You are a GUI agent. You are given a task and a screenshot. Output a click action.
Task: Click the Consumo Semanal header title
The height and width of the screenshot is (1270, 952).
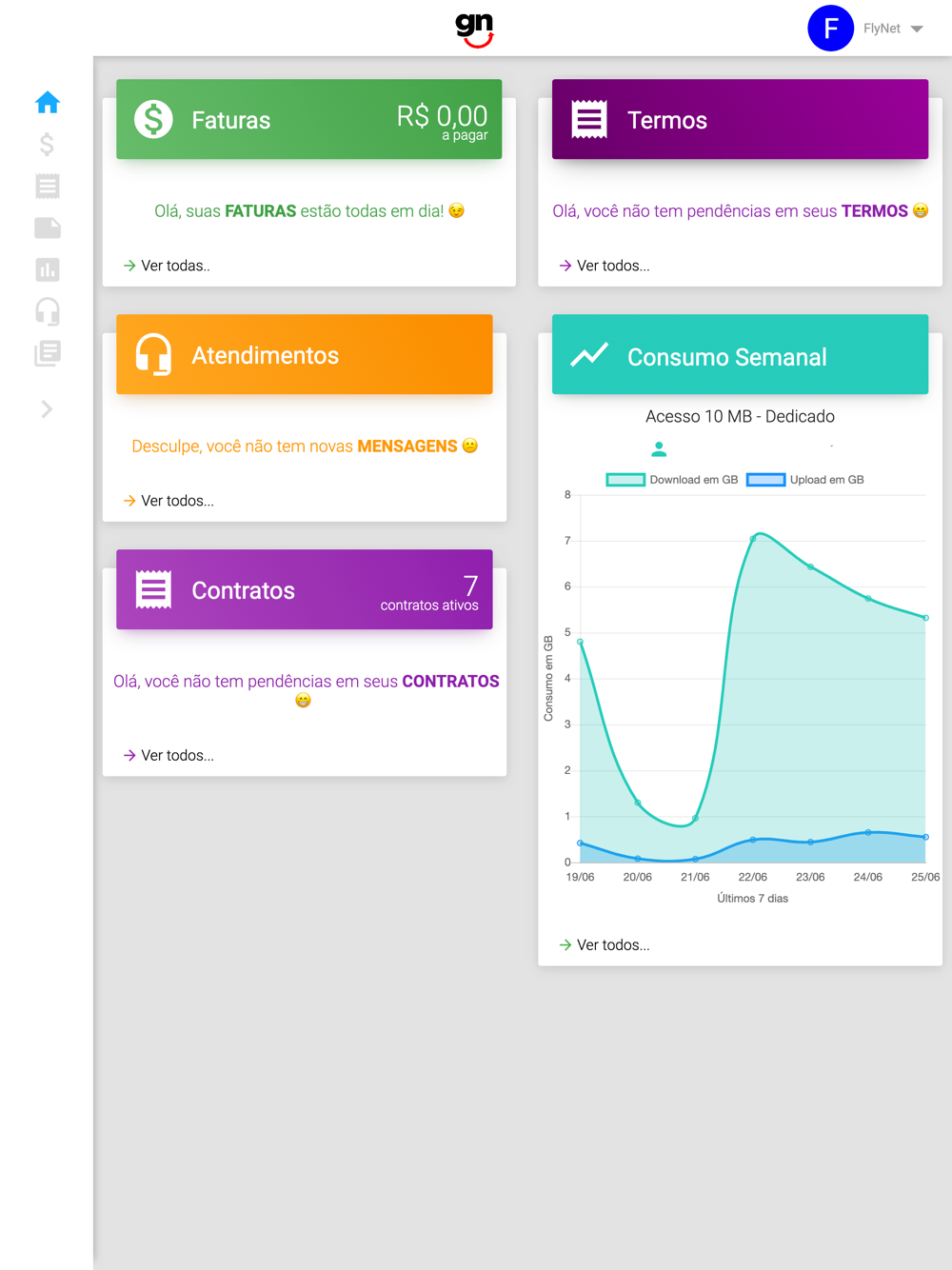tap(726, 357)
